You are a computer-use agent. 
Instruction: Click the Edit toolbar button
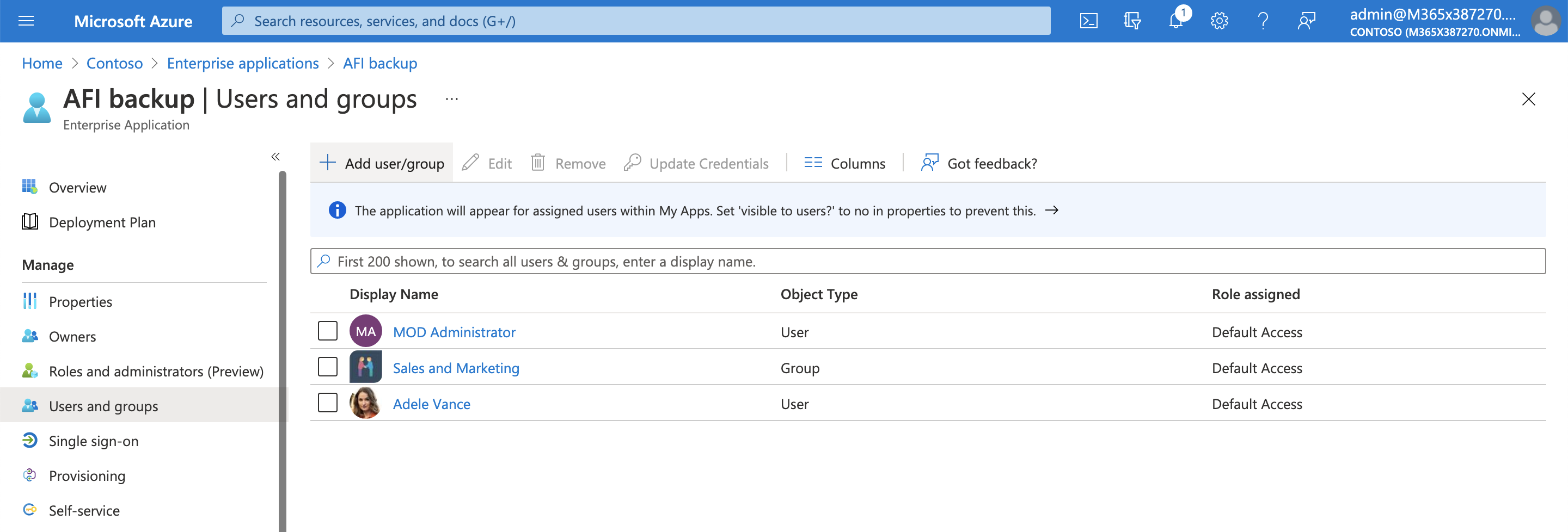coord(487,163)
